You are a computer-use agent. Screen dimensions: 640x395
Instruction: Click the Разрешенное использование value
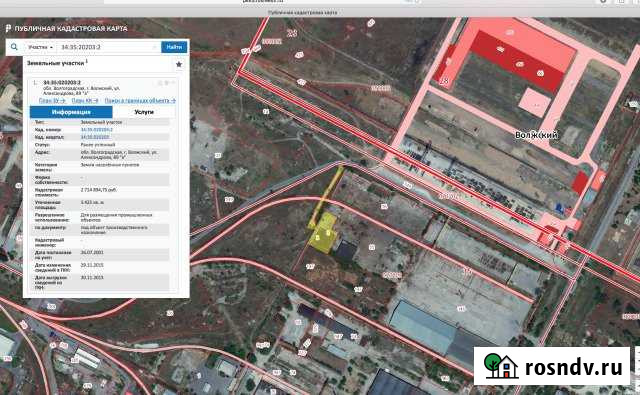[116, 217]
